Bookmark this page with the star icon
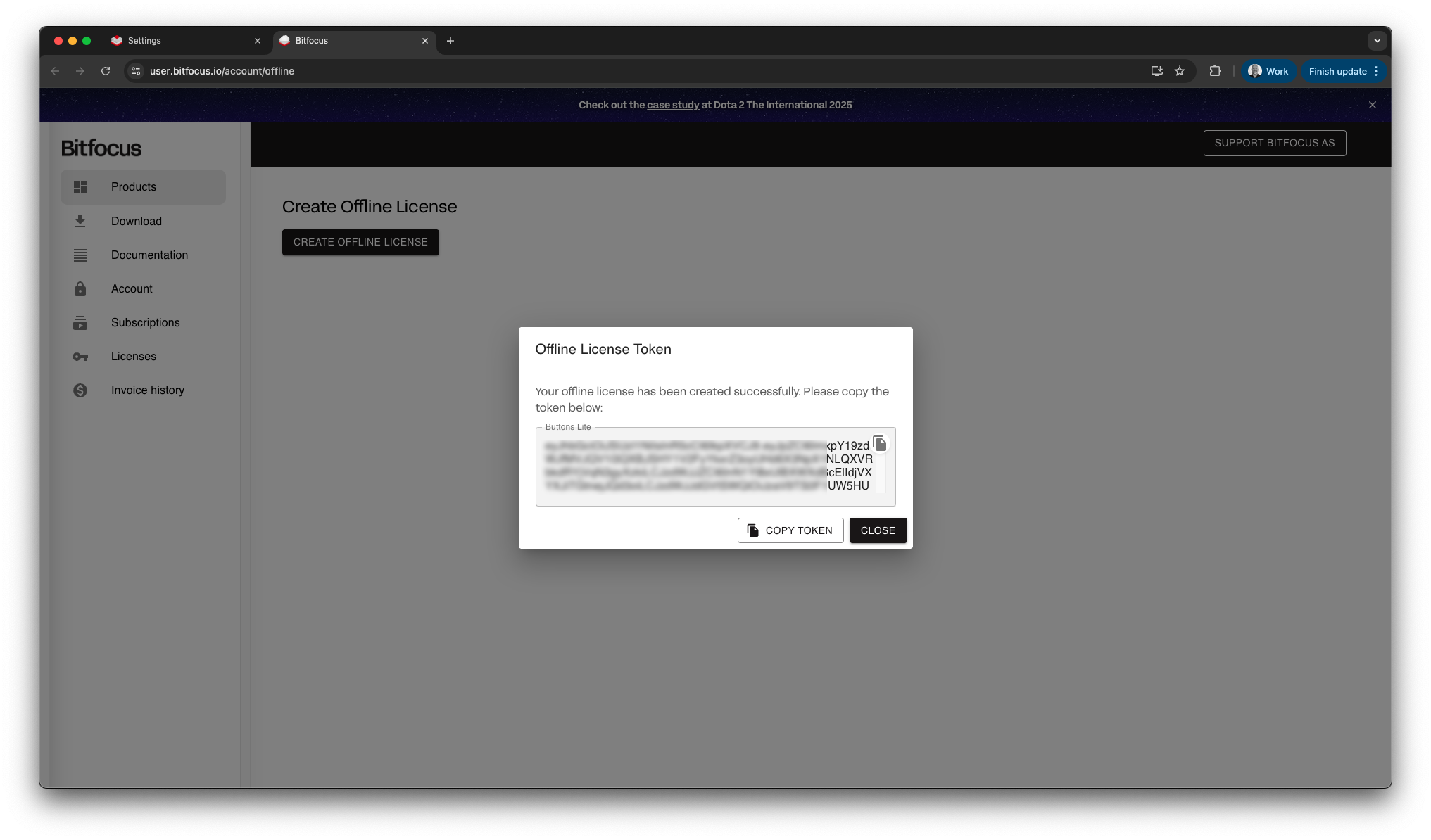1431x840 pixels. [x=1180, y=71]
